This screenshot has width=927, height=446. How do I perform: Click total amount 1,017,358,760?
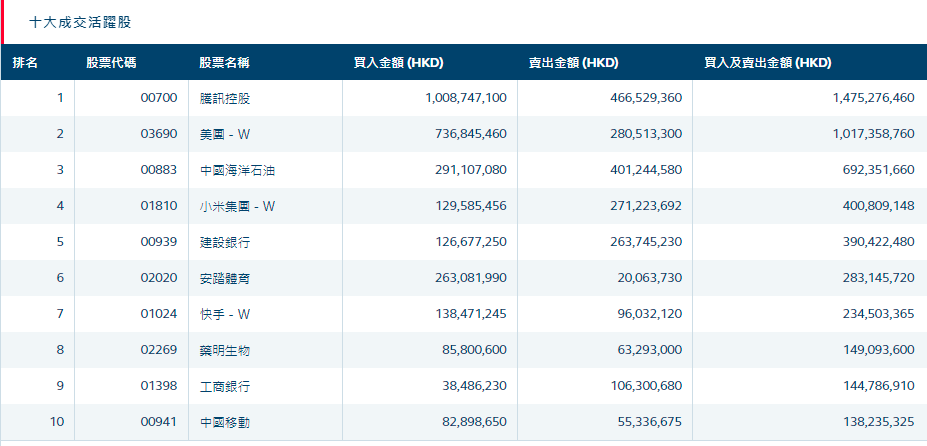point(874,134)
